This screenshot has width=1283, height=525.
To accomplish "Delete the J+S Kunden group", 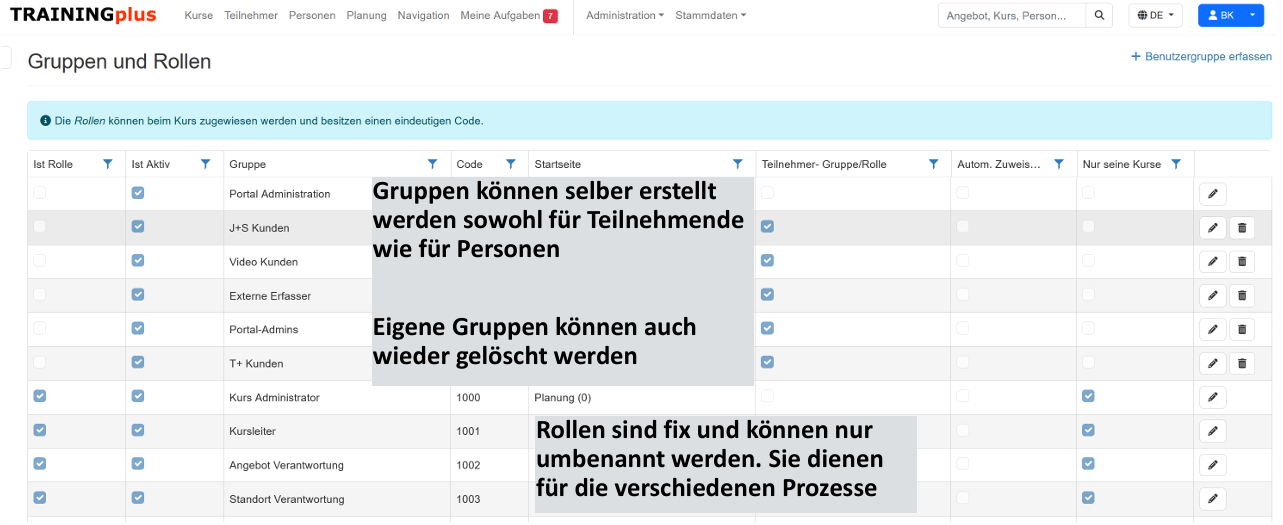I will [x=1242, y=228].
